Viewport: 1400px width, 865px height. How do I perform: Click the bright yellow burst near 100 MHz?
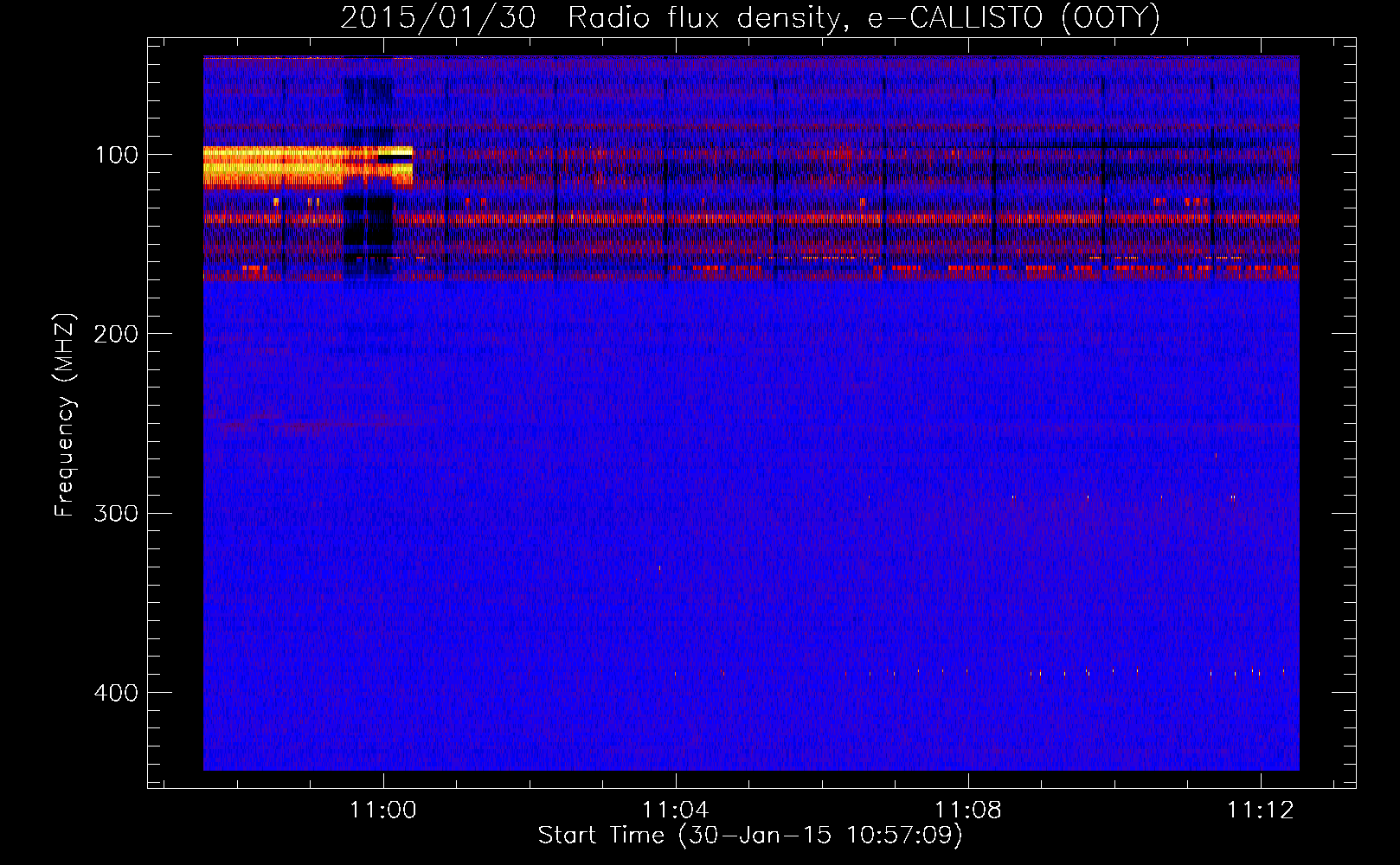308,167
